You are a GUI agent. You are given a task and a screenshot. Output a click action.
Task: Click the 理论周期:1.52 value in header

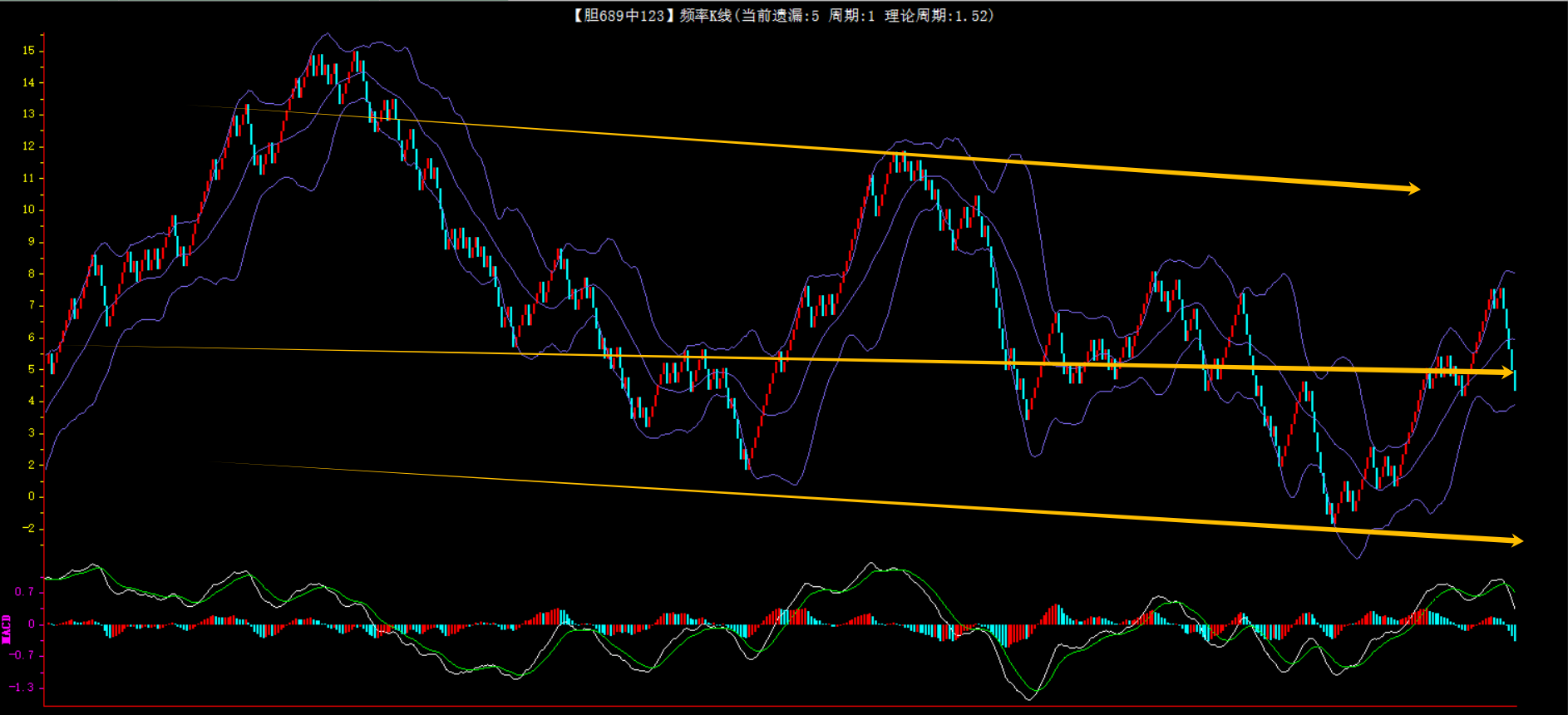(x=937, y=16)
